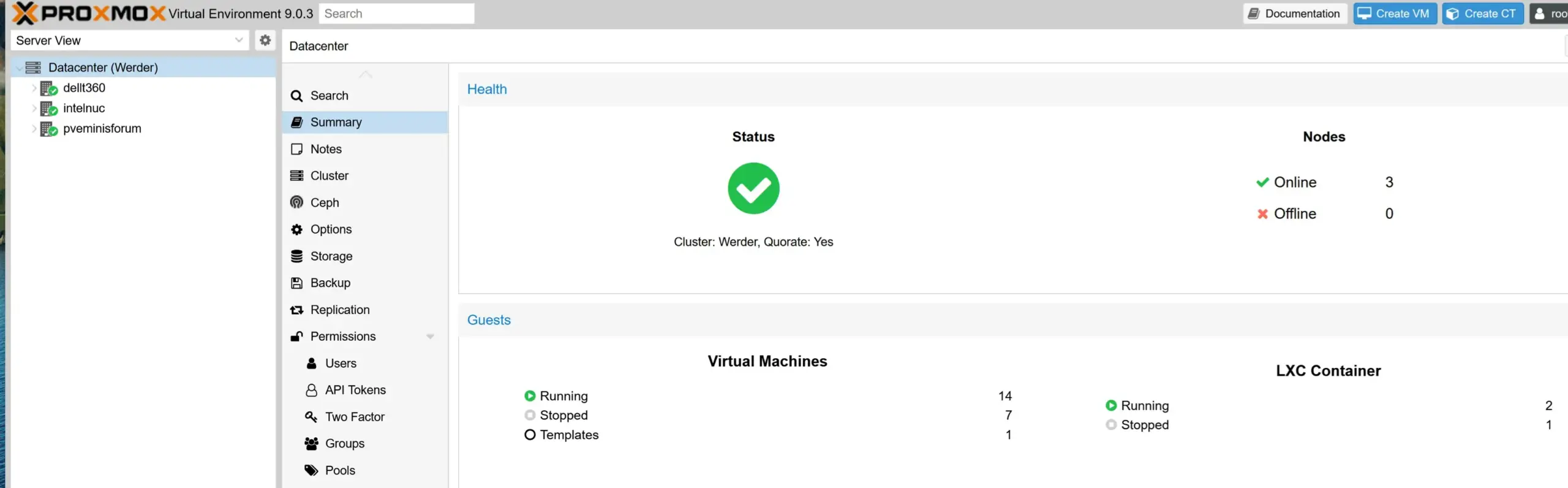Click the Notes sticky-note icon

click(296, 149)
